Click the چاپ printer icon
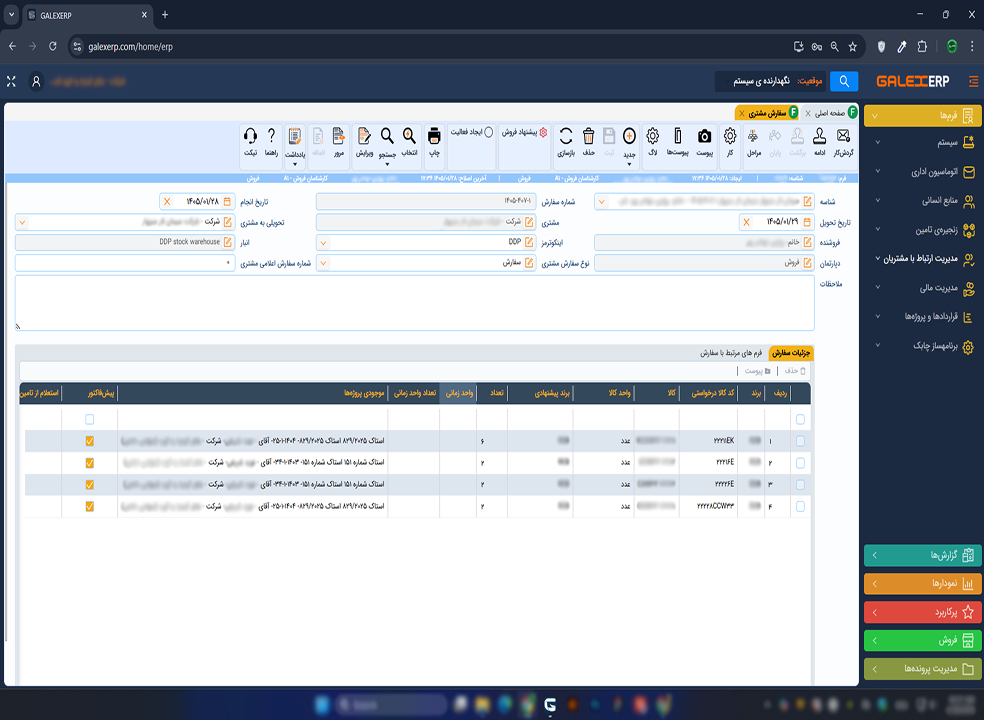 click(x=434, y=136)
